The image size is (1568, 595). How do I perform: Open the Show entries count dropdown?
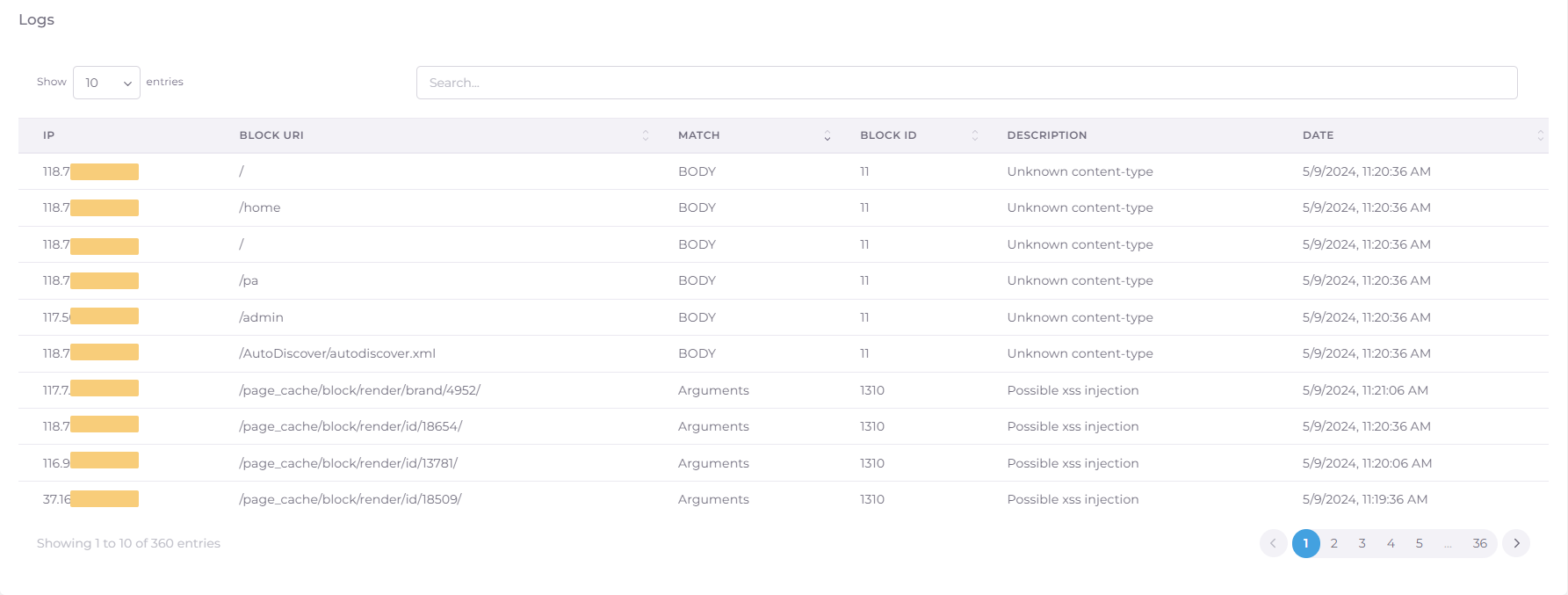pyautogui.click(x=106, y=83)
